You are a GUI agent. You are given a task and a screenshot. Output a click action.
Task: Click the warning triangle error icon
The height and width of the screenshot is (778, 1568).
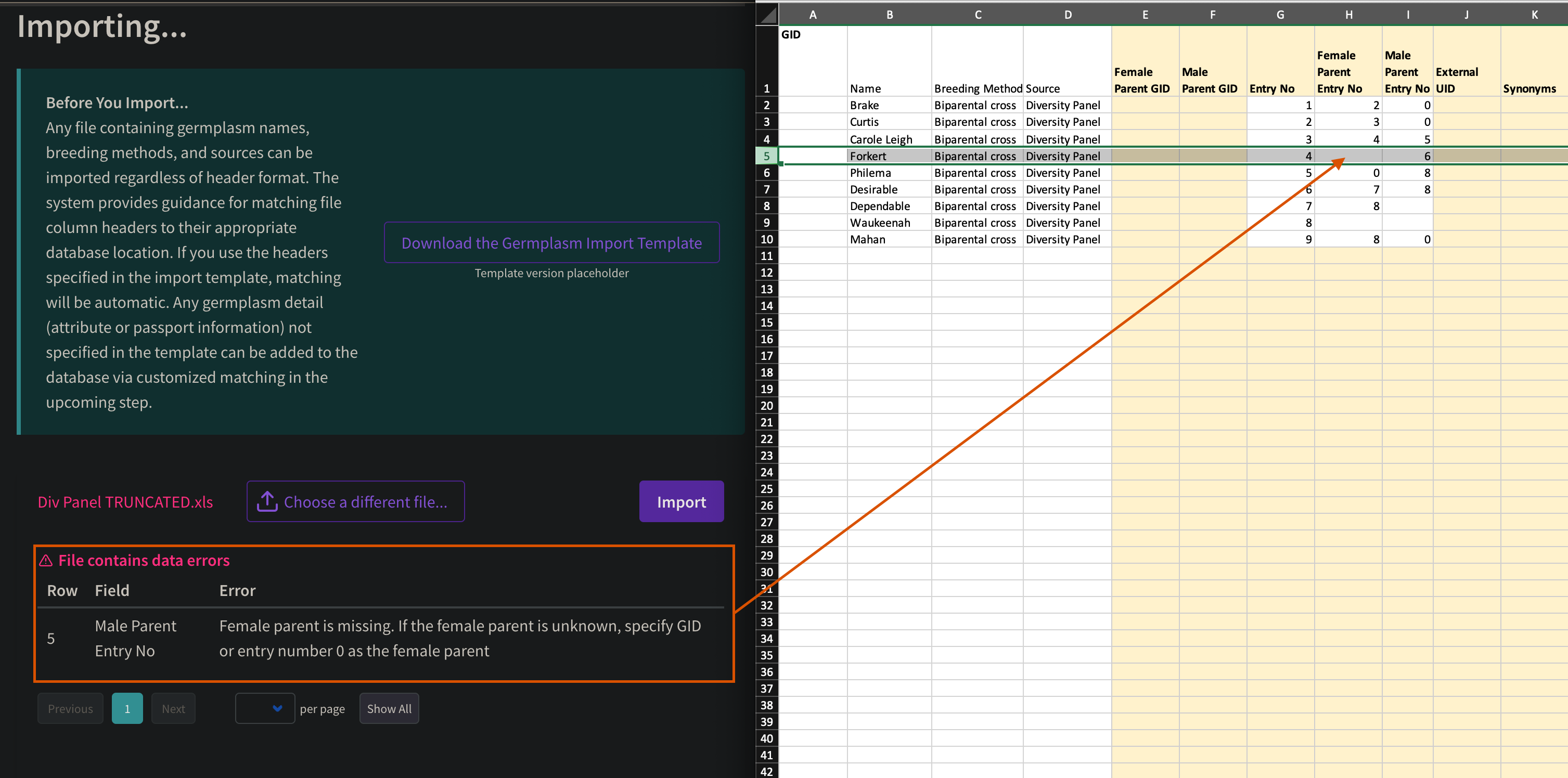click(46, 560)
